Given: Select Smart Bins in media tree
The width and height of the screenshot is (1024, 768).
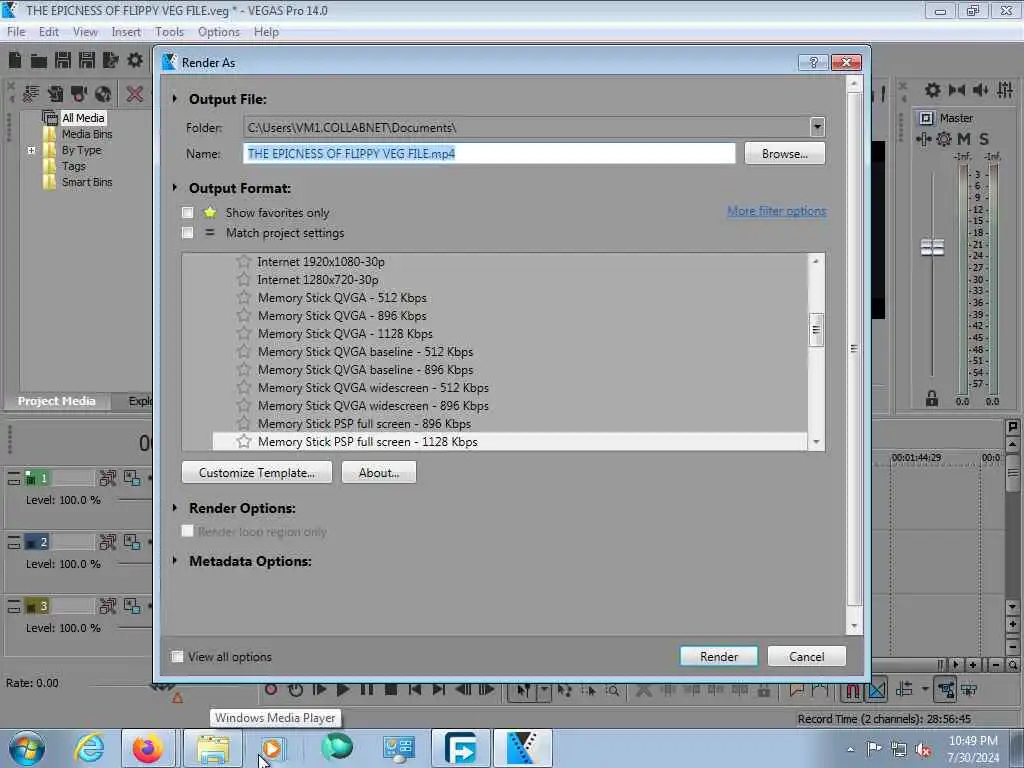Looking at the screenshot, I should (87, 182).
